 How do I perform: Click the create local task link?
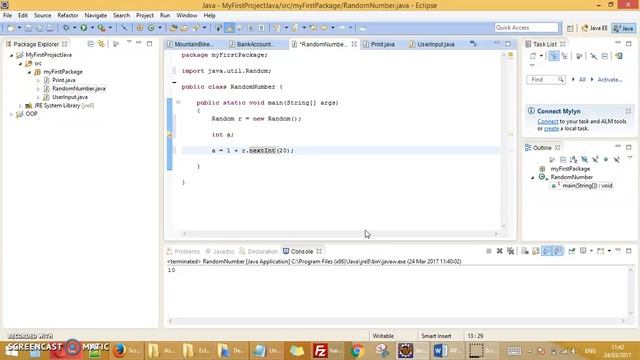tap(551, 128)
